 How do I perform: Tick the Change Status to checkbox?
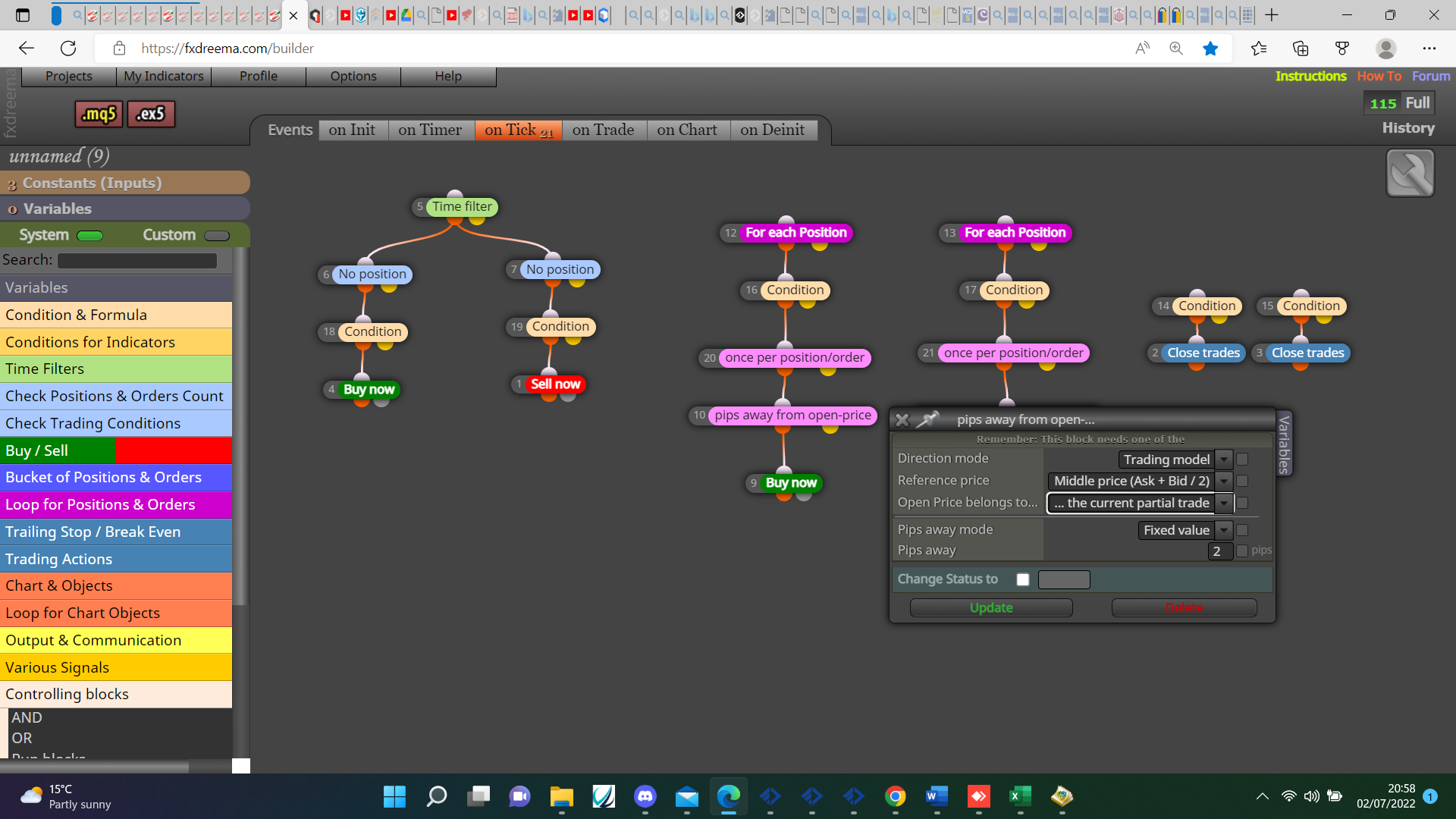pyautogui.click(x=1023, y=580)
